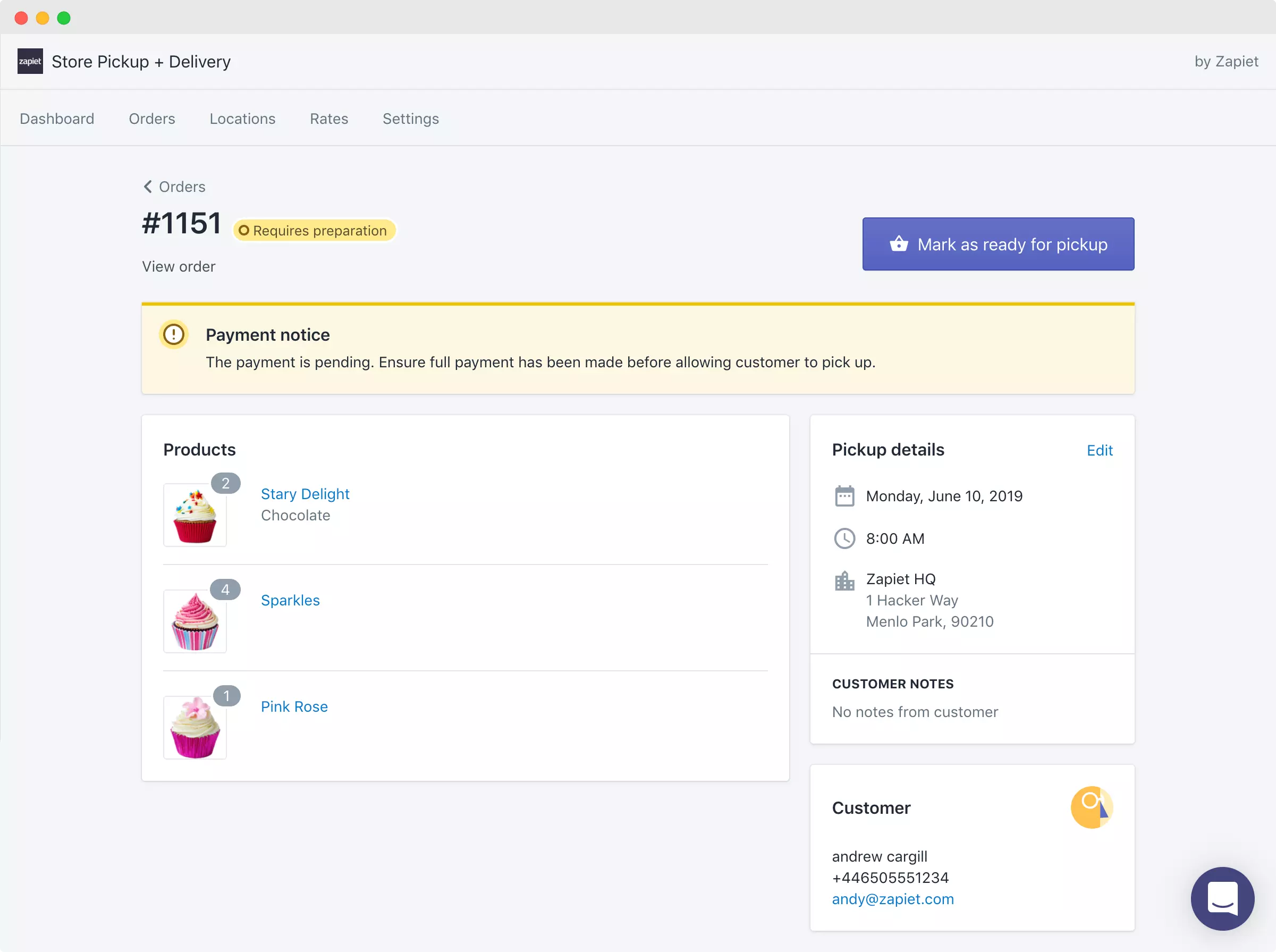
Task: Open the Sparkles product link
Action: pos(290,600)
